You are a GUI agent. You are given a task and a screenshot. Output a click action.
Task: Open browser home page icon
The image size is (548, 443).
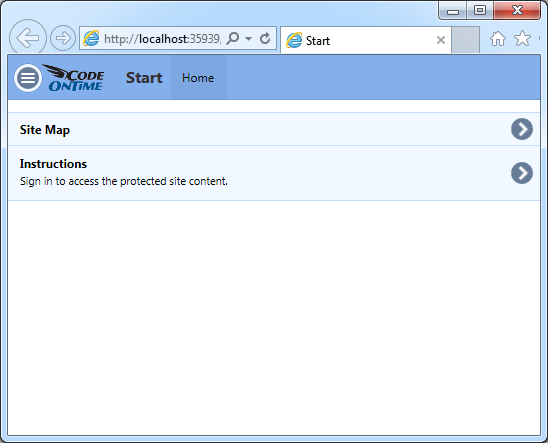[x=498, y=38]
